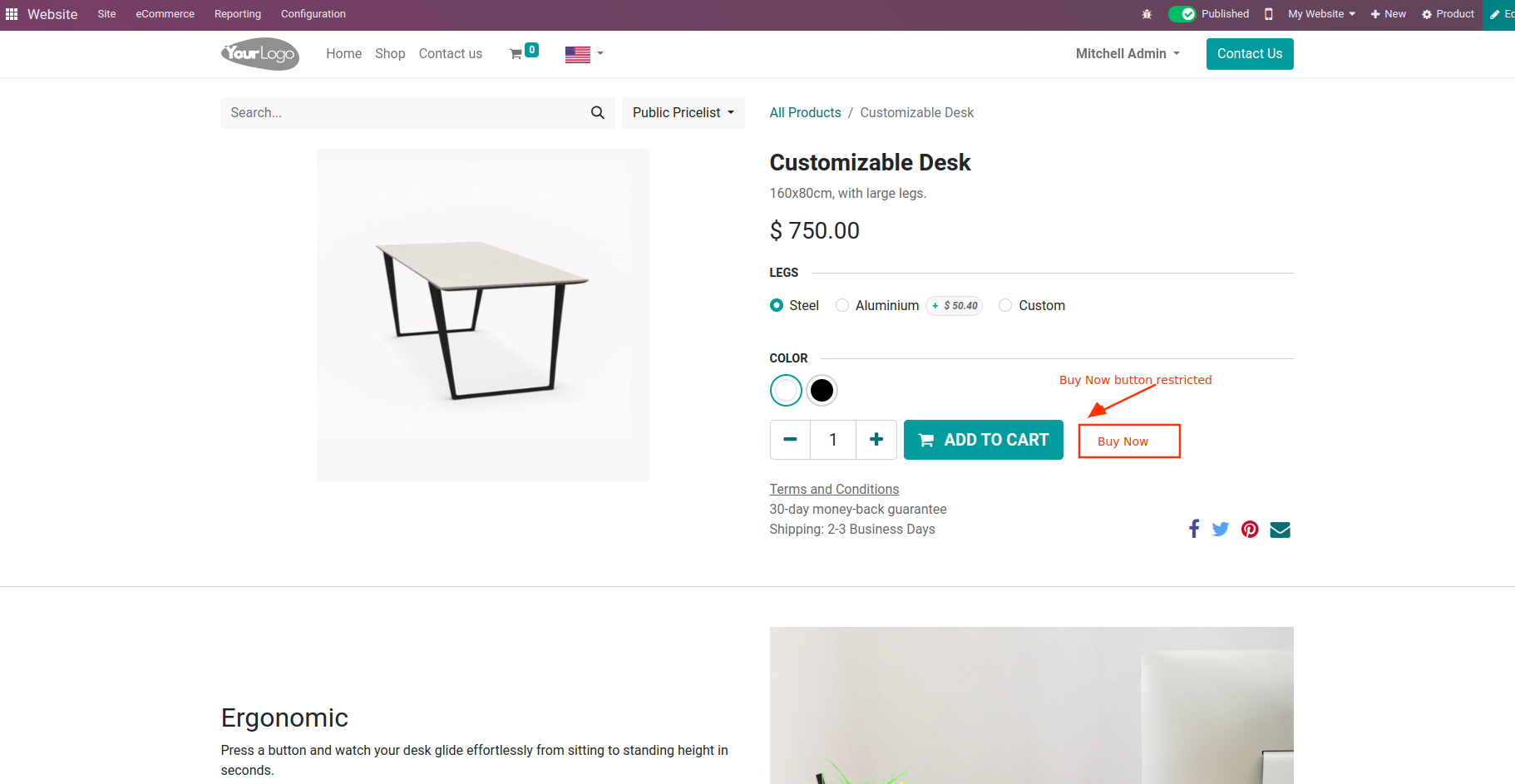Image resolution: width=1515 pixels, height=784 pixels.
Task: Open the Reporting menu
Action: click(x=237, y=14)
